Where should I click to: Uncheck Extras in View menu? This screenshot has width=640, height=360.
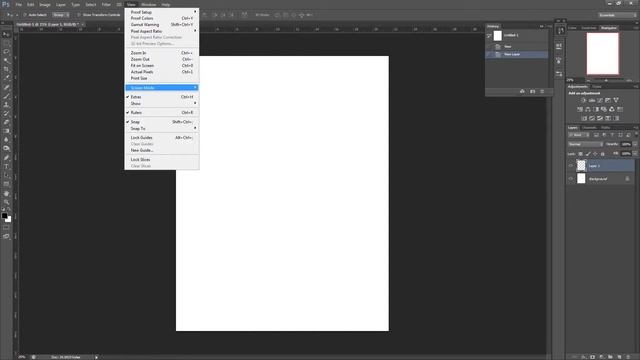[x=162, y=97]
